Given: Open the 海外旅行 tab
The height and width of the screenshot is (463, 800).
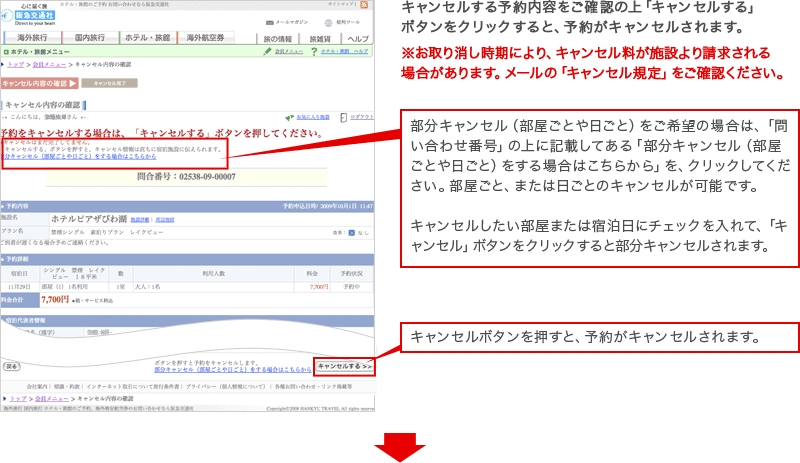Looking at the screenshot, I should click(32, 37).
